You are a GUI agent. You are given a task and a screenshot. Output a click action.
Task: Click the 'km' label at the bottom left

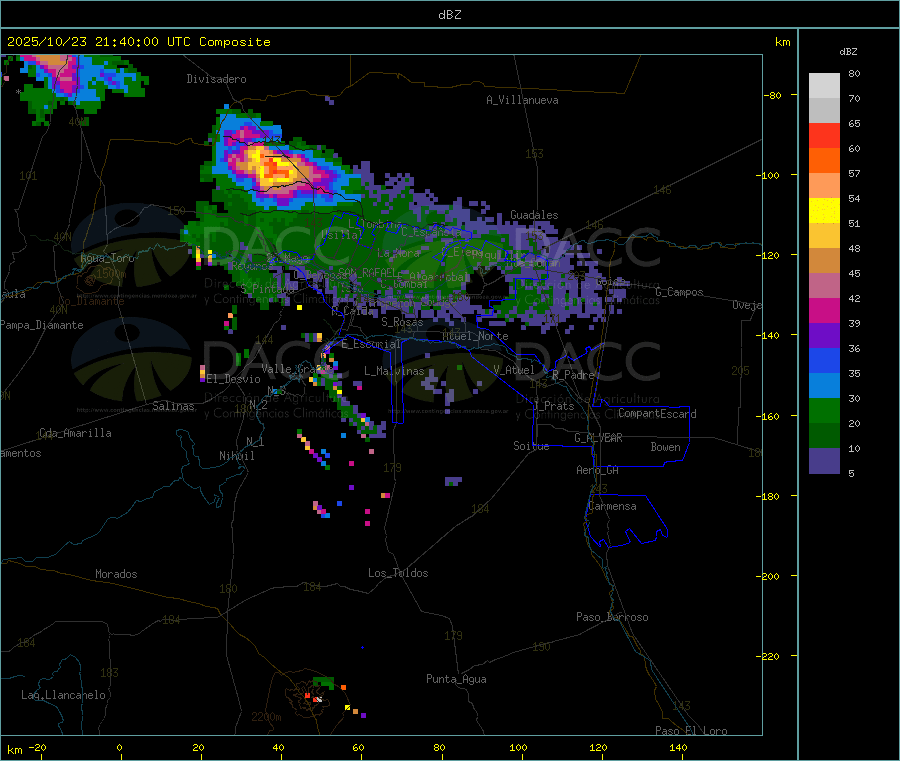[14, 750]
